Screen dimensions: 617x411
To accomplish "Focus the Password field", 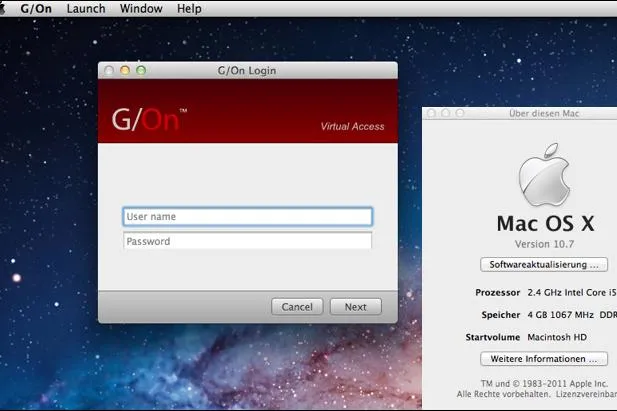I will 248,241.
